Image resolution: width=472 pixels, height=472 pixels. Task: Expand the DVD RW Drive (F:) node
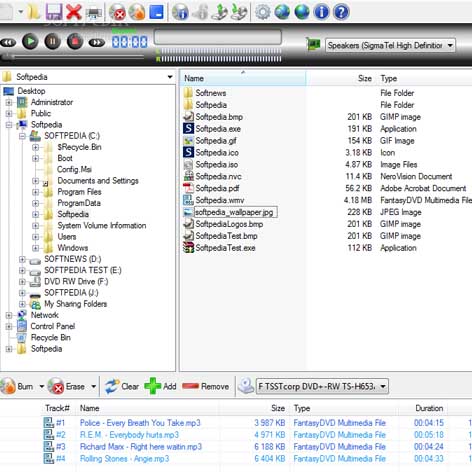(22, 282)
